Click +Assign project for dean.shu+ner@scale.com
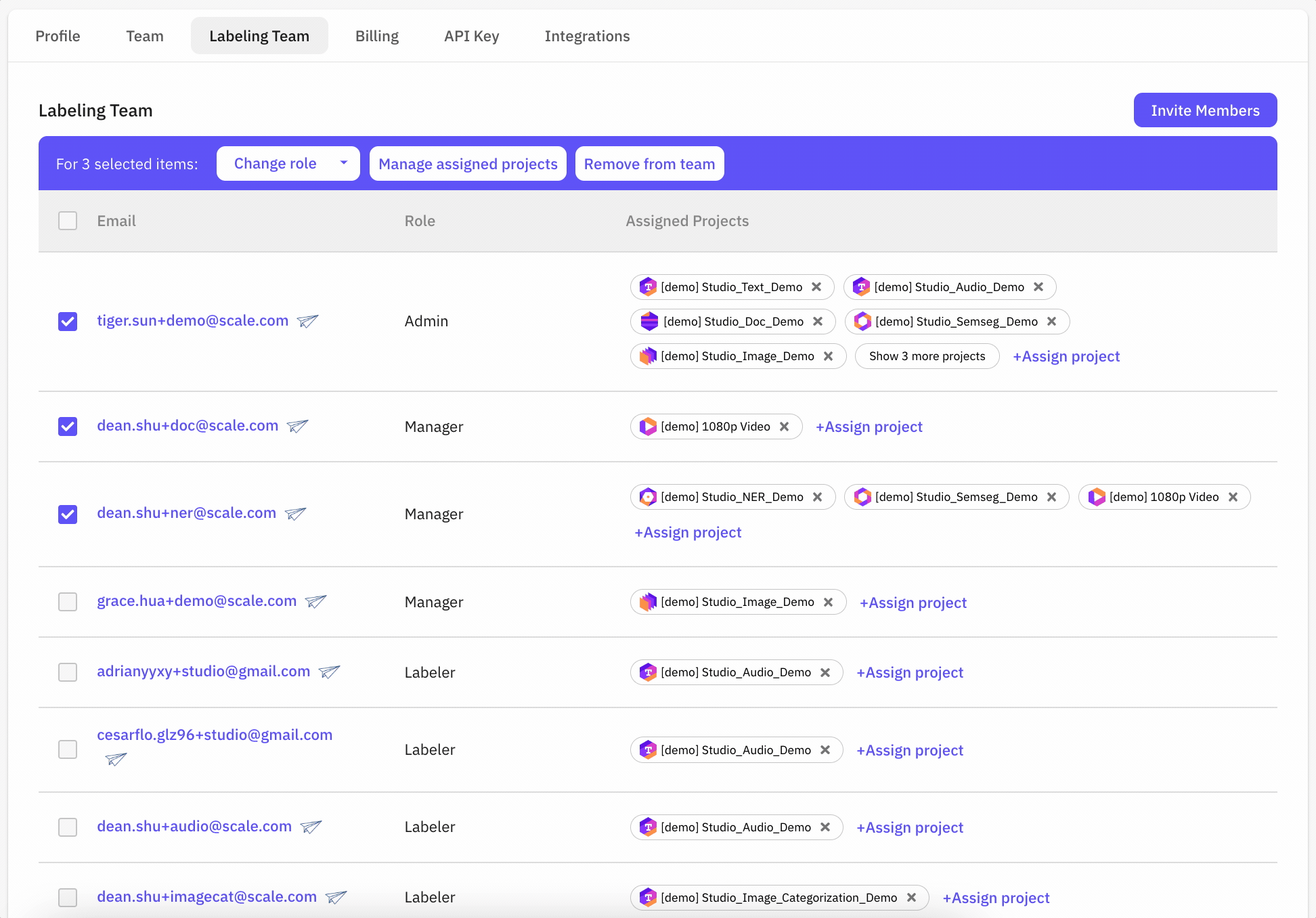The image size is (1316, 918). (x=688, y=533)
